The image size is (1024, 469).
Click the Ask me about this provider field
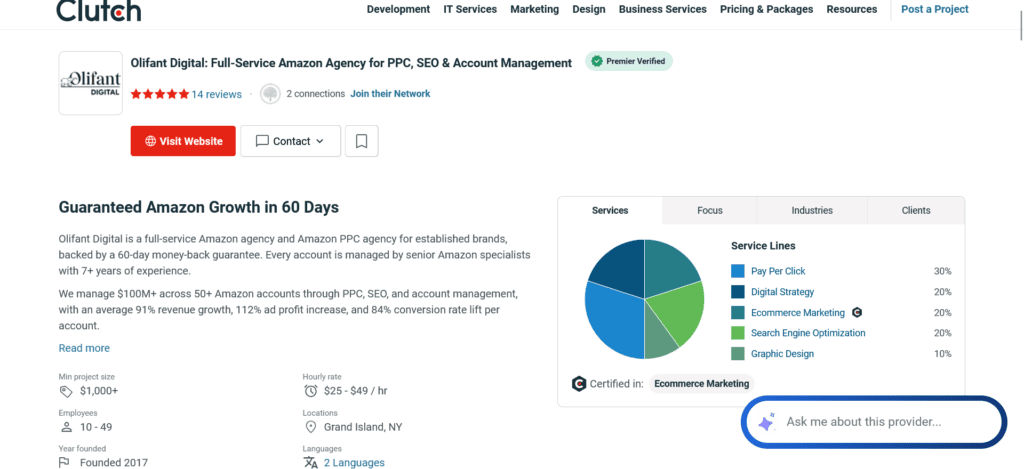point(873,422)
